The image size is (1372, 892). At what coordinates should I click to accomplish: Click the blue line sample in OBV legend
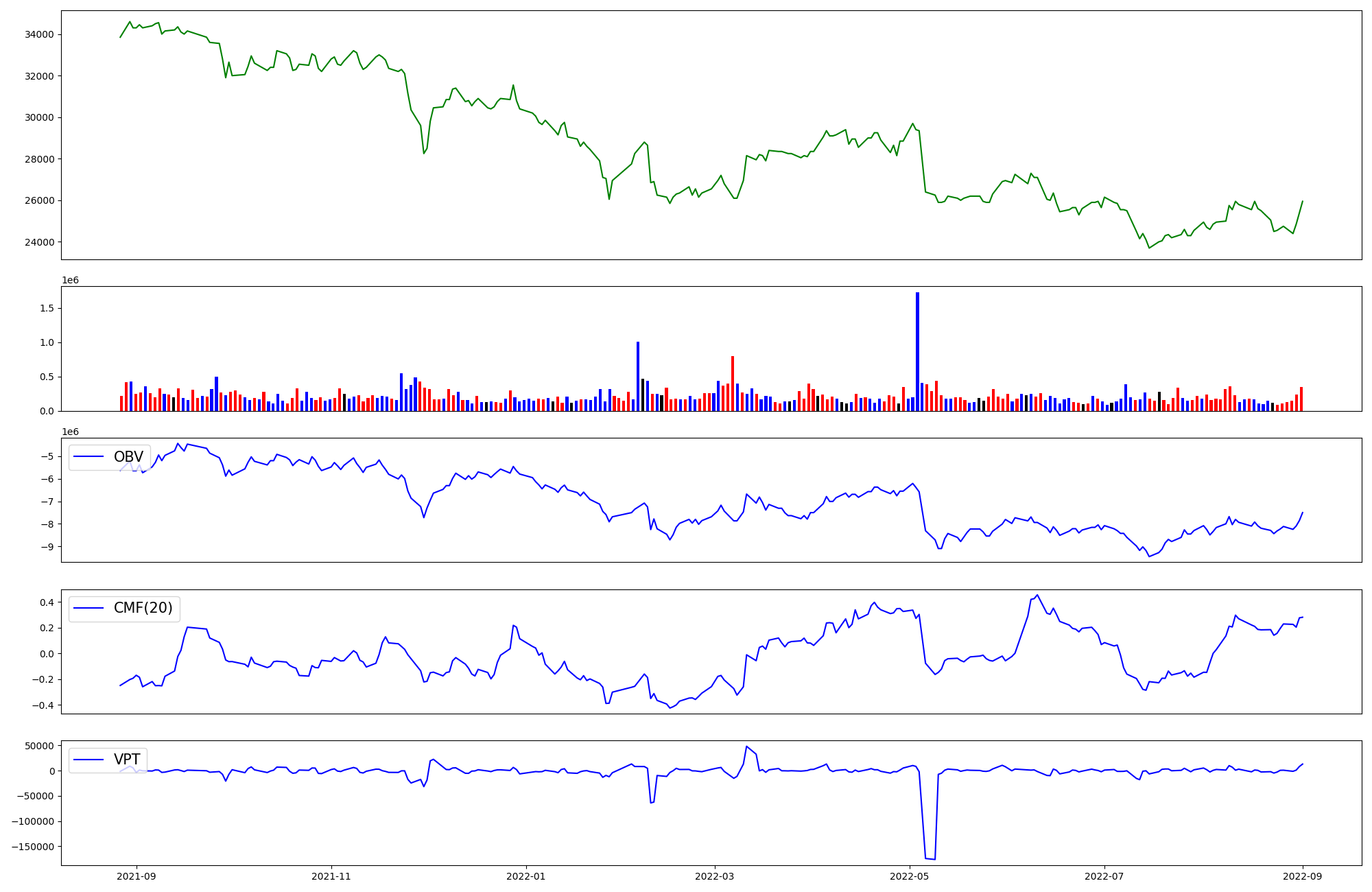click(x=88, y=457)
